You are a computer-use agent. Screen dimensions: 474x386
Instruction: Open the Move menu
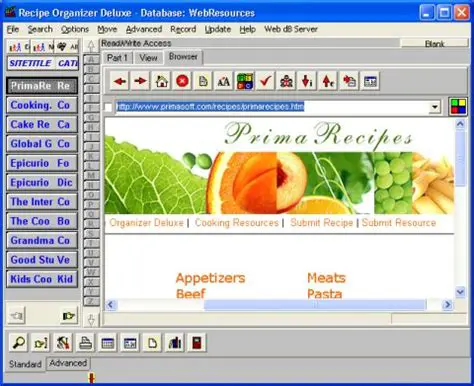(107, 29)
